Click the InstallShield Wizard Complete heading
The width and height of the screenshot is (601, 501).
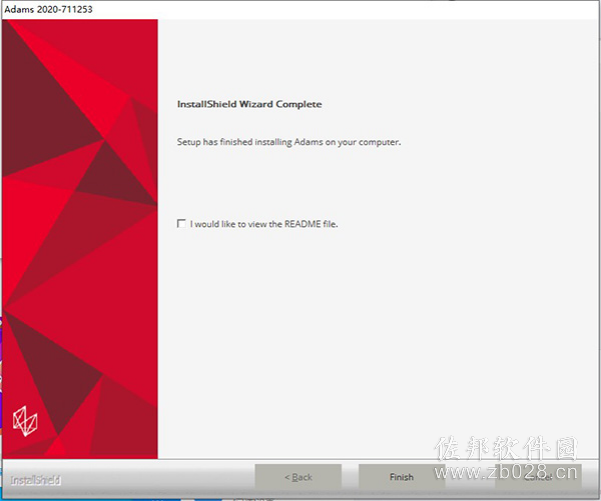249,104
